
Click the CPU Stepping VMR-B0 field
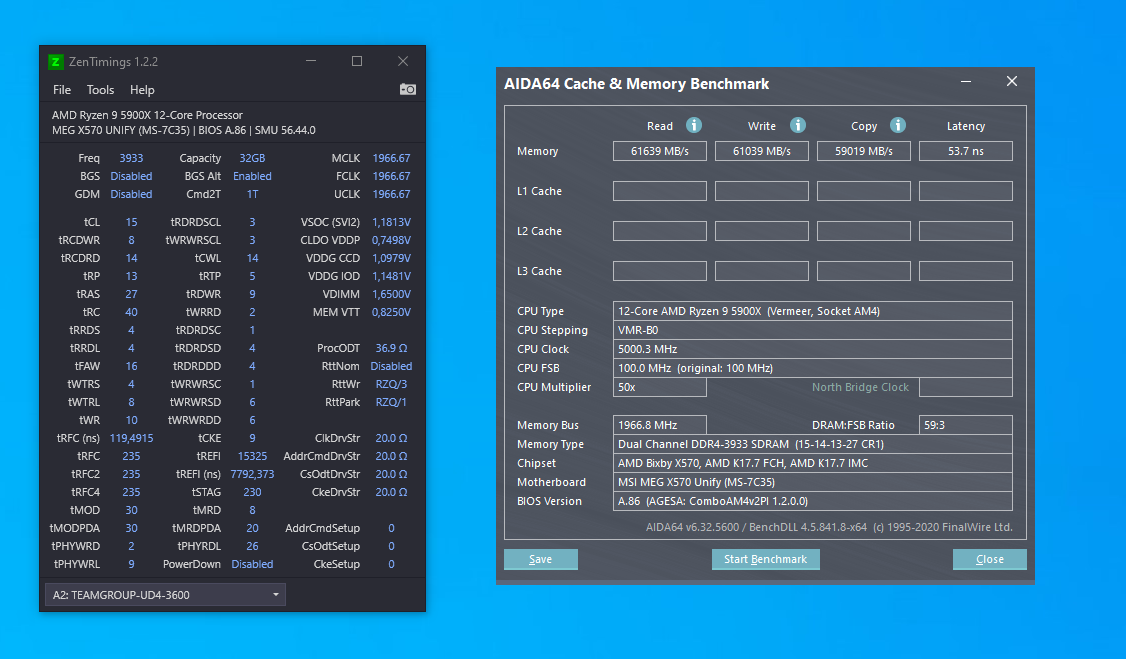(x=813, y=330)
